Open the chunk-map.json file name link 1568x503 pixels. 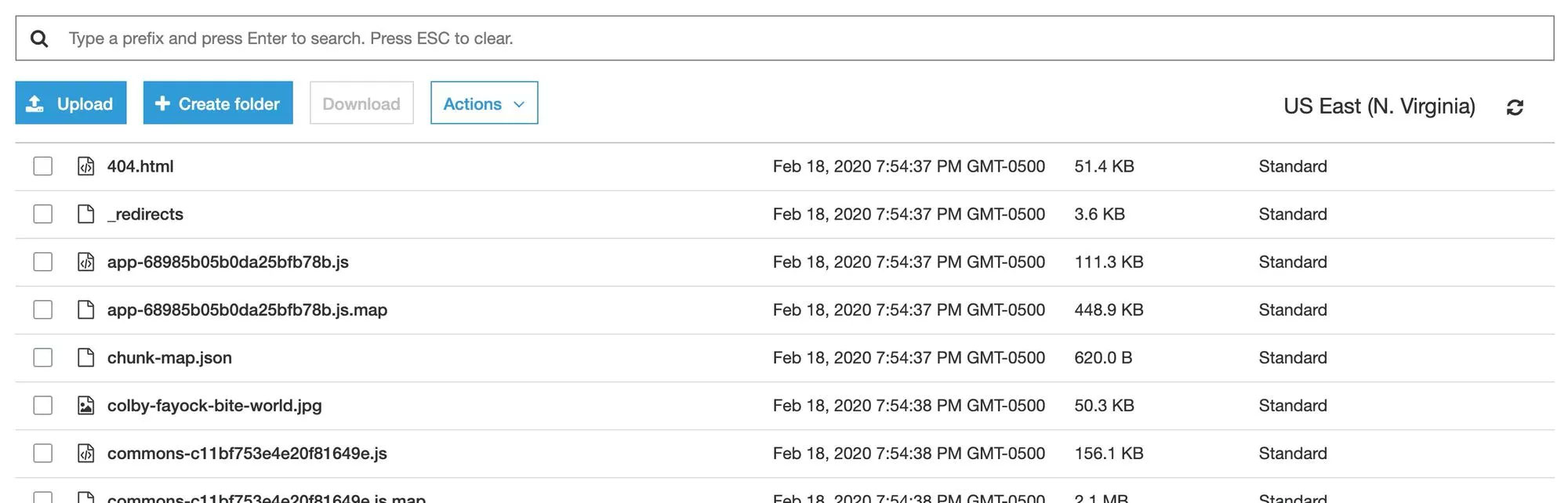pyautogui.click(x=169, y=357)
